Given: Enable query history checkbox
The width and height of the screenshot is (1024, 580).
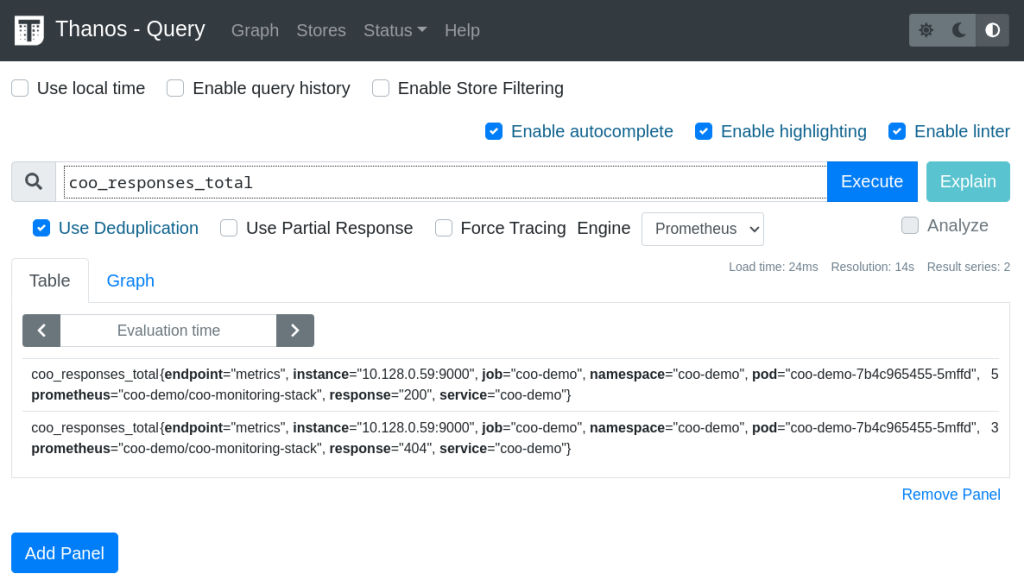Looking at the screenshot, I should pyautogui.click(x=175, y=88).
